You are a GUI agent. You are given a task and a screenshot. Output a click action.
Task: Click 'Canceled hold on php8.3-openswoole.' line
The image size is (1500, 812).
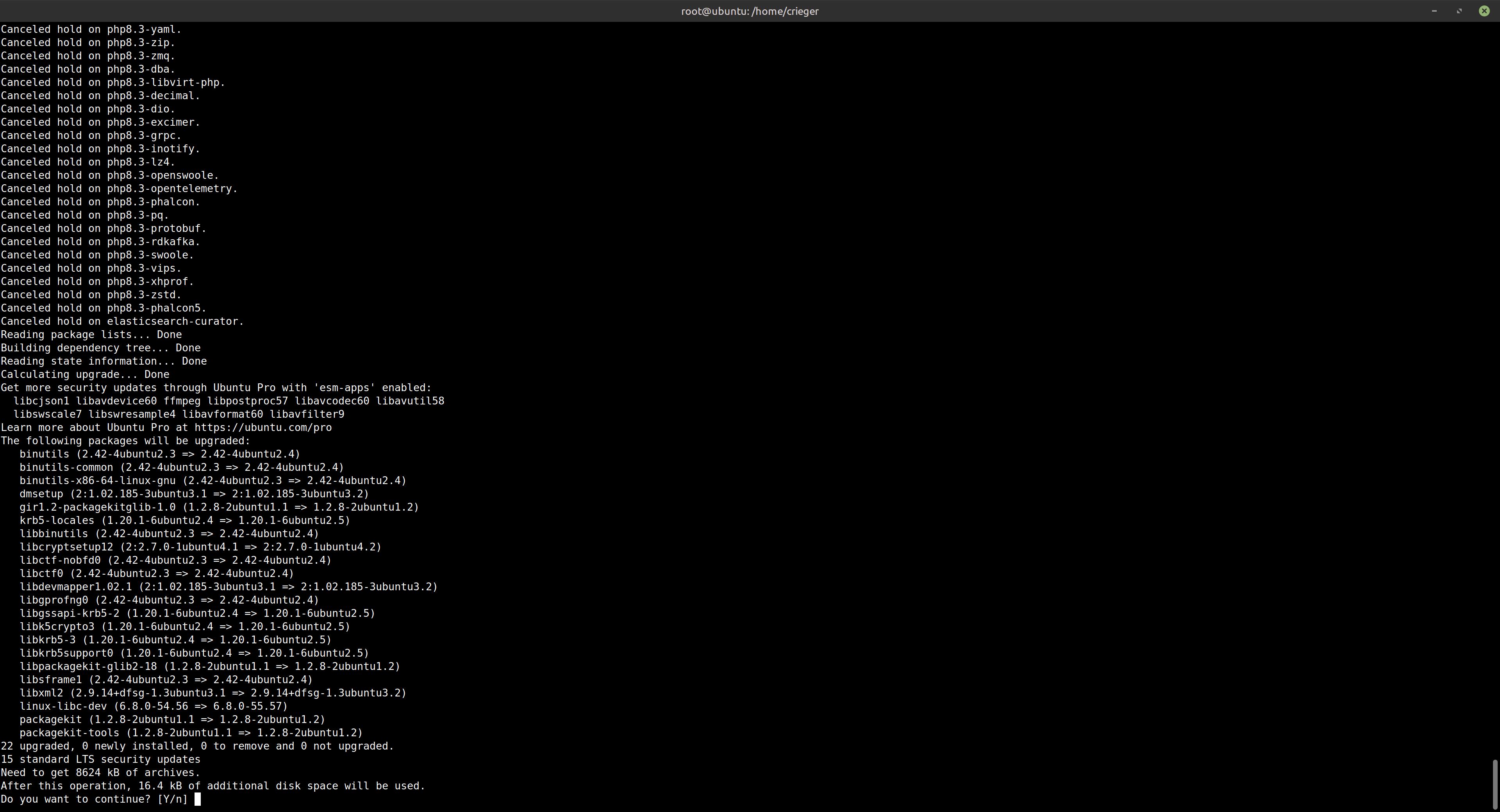click(110, 175)
